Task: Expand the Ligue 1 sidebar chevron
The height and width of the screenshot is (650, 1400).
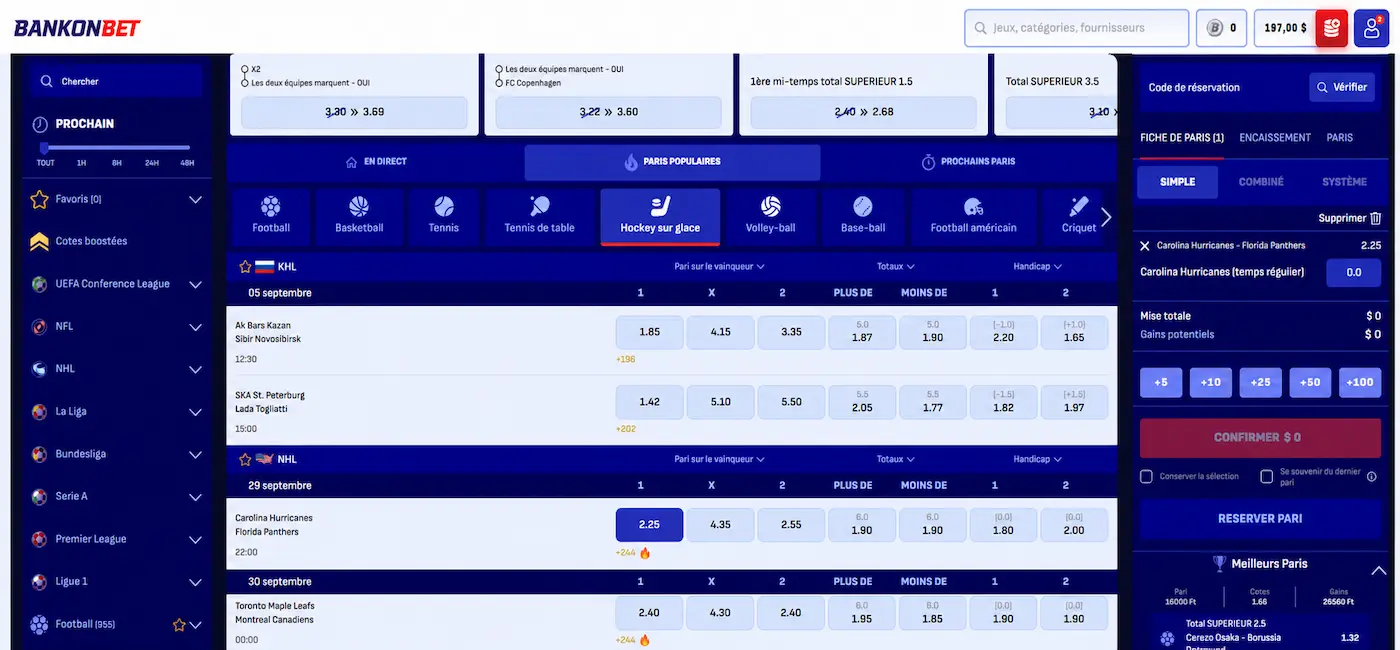Action: (x=195, y=582)
